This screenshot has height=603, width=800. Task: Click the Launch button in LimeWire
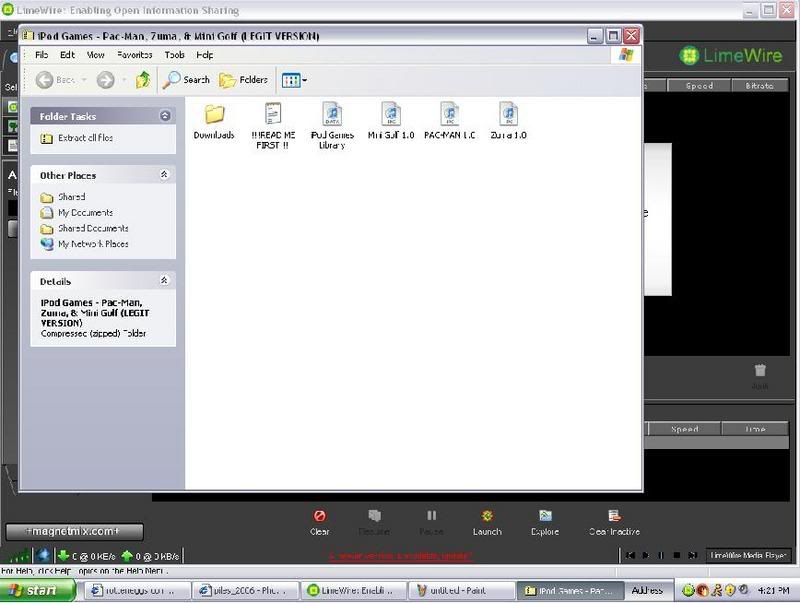pyautogui.click(x=487, y=522)
